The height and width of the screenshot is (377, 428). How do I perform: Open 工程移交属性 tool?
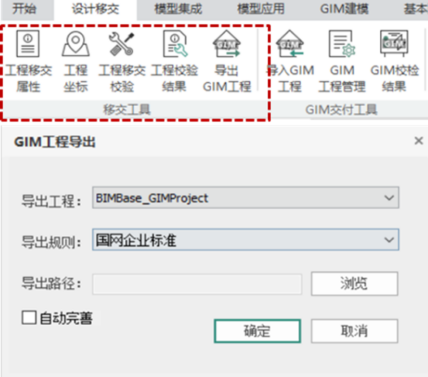pyautogui.click(x=28, y=61)
